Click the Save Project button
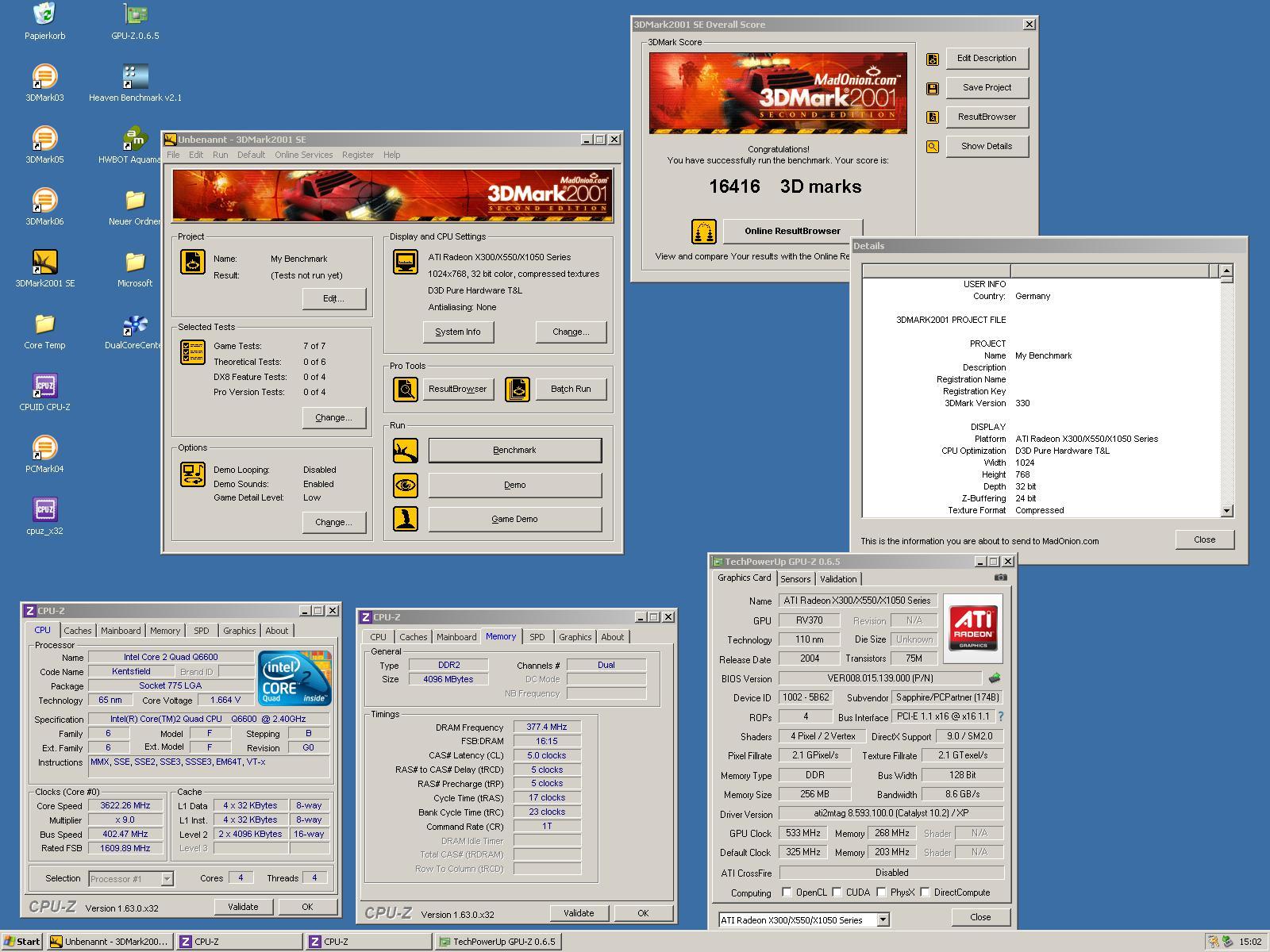The width and height of the screenshot is (1270, 952). (x=987, y=87)
